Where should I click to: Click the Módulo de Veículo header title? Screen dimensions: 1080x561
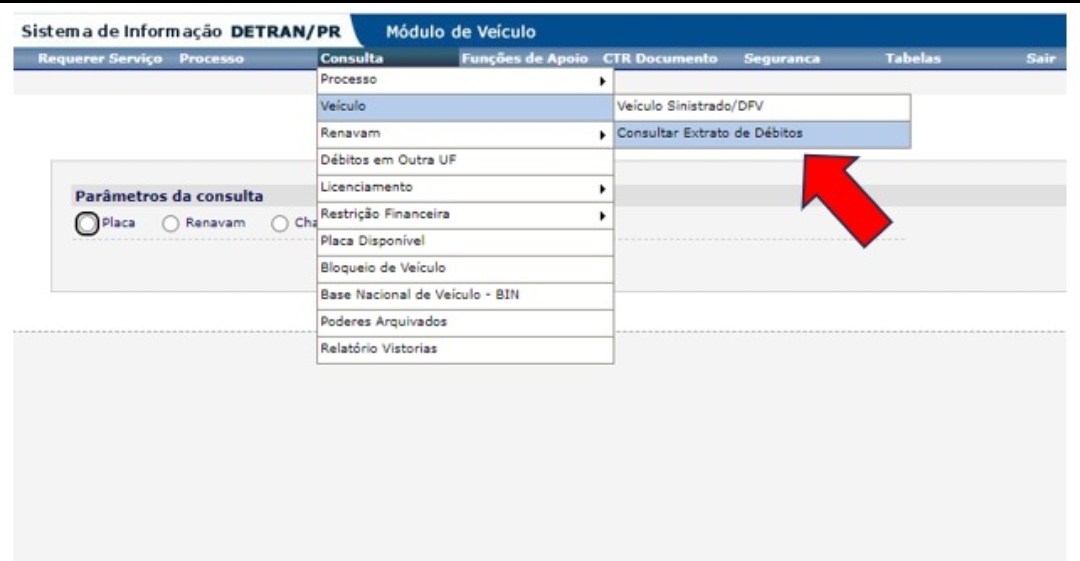(460, 32)
